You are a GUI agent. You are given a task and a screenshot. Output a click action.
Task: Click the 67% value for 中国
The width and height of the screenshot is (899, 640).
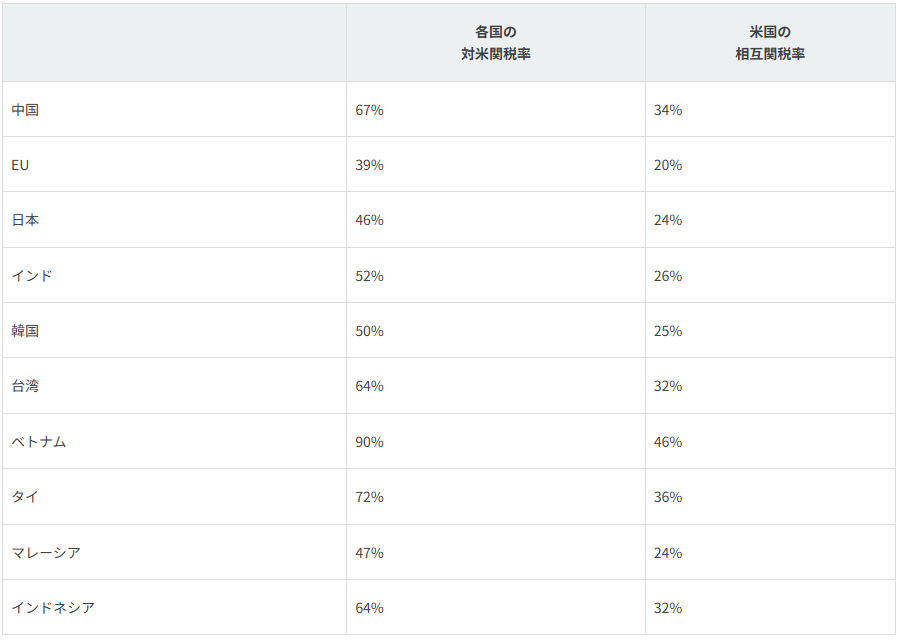369,110
